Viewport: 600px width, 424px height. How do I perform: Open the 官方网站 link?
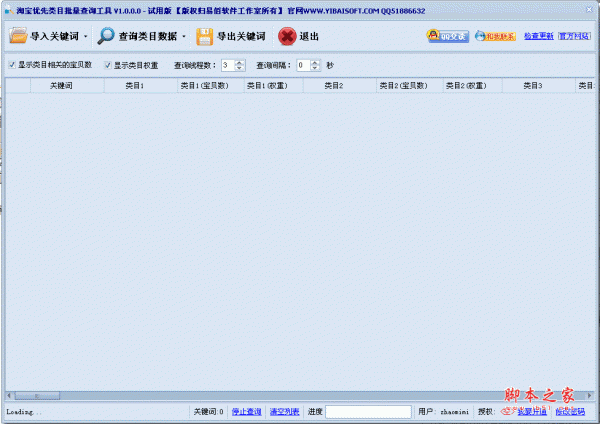574,36
